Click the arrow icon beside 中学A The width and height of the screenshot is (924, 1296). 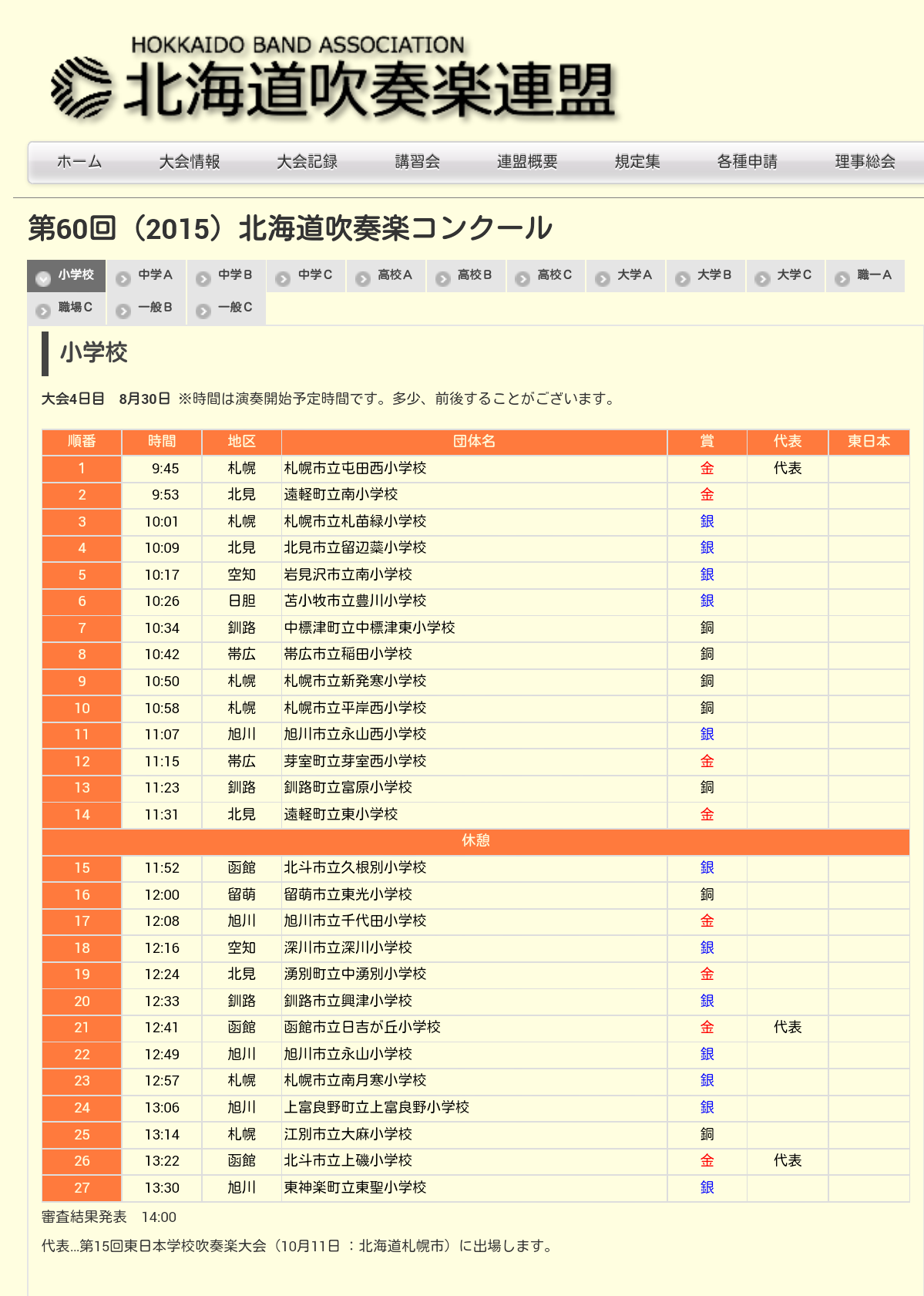(123, 278)
